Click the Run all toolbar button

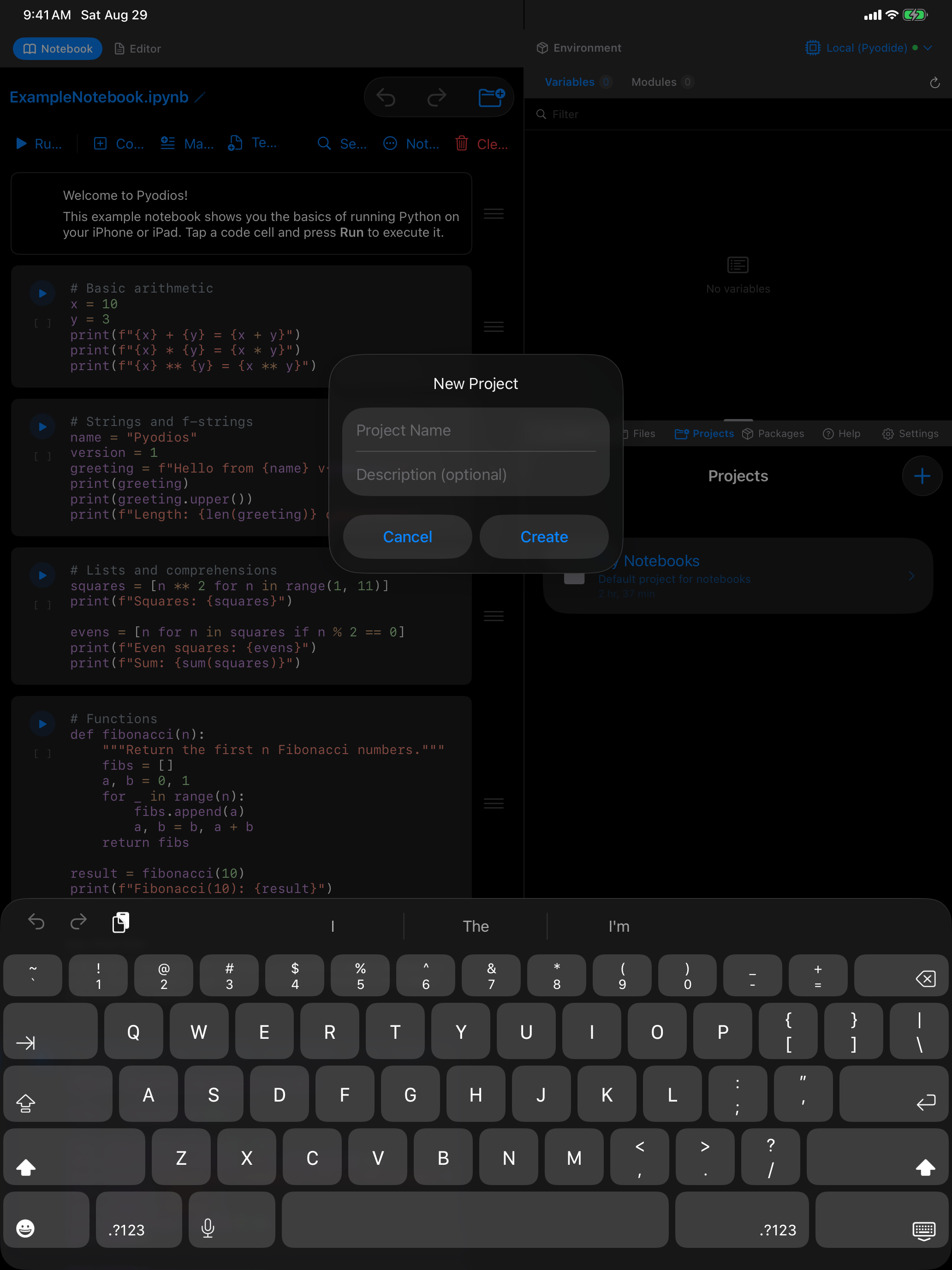coord(38,144)
